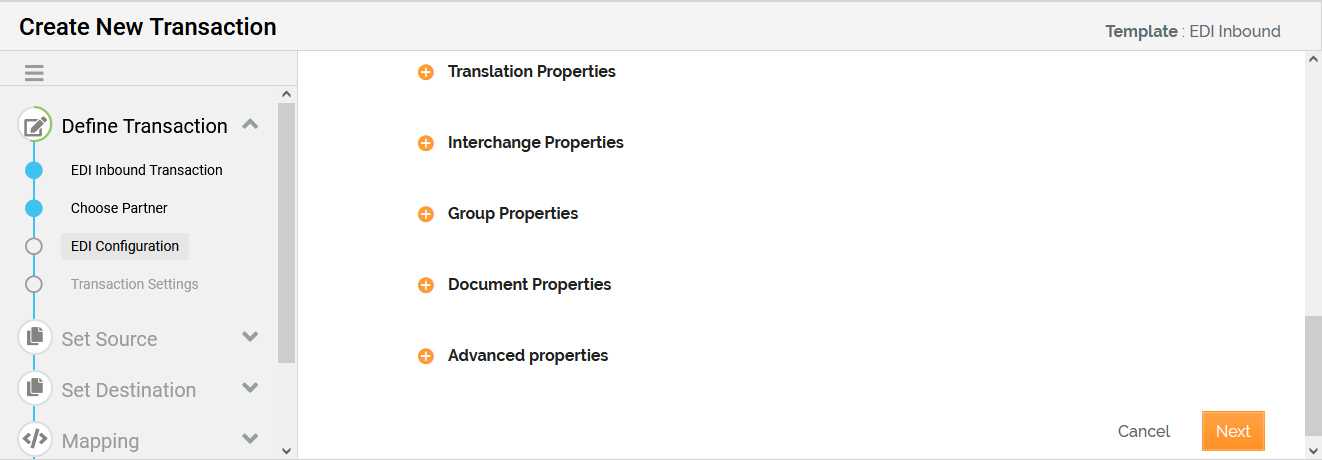This screenshot has width=1322, height=460.
Task: Expand the Mapping section chevron
Action: pos(251,439)
